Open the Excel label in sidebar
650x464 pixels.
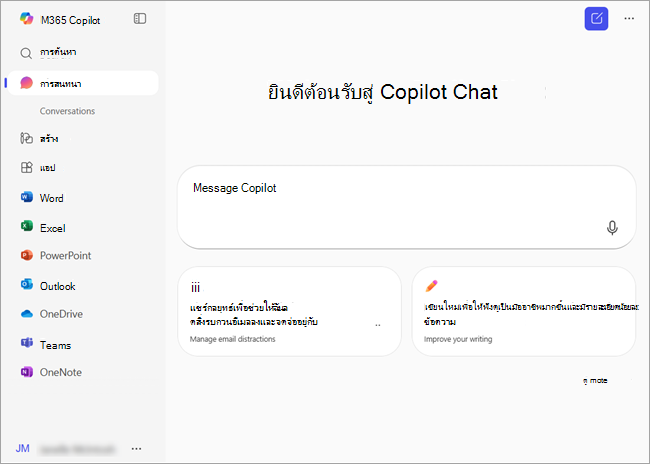point(53,228)
